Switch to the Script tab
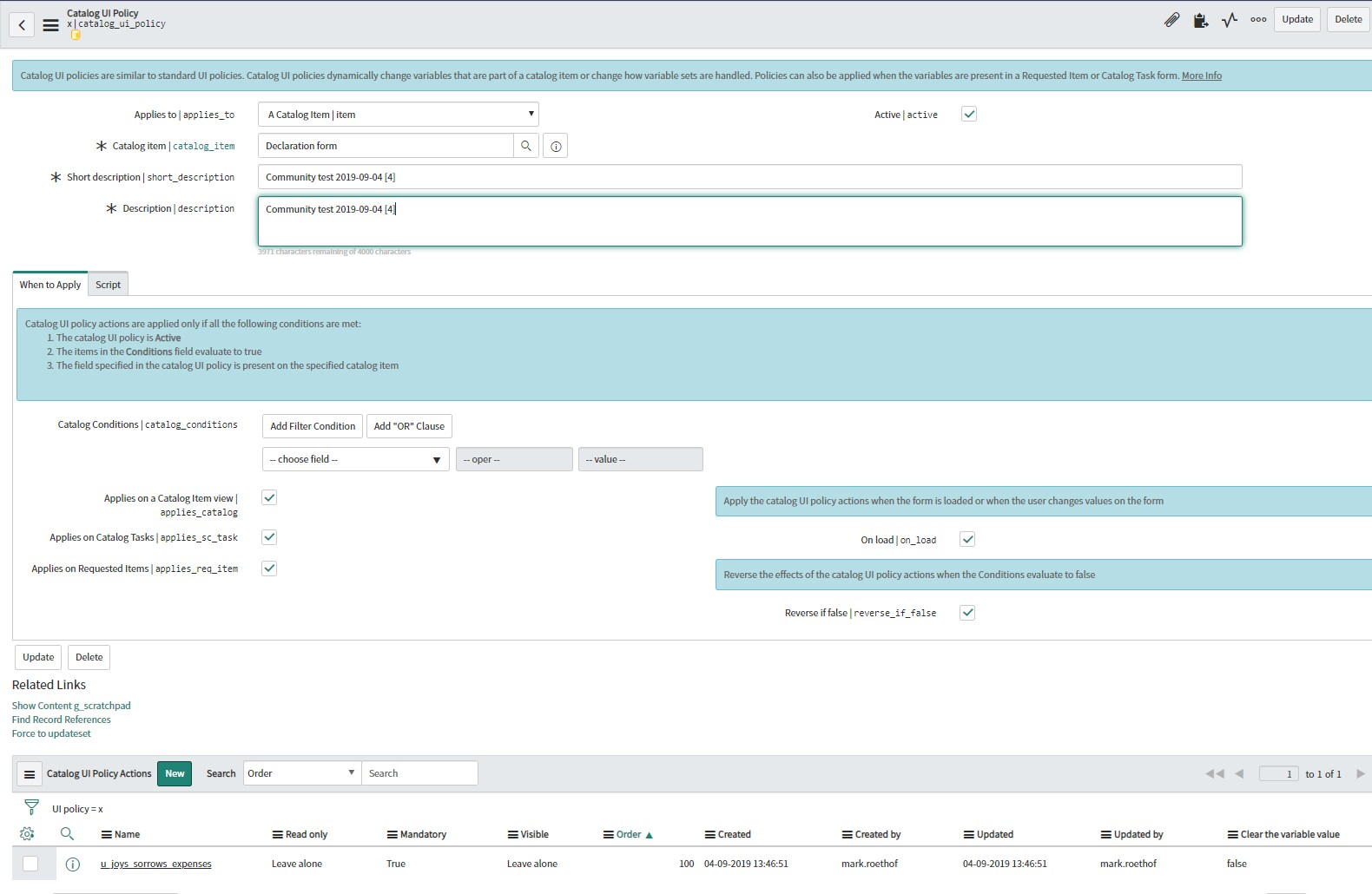Screen dimensions: 1372x894 [x=109, y=285]
